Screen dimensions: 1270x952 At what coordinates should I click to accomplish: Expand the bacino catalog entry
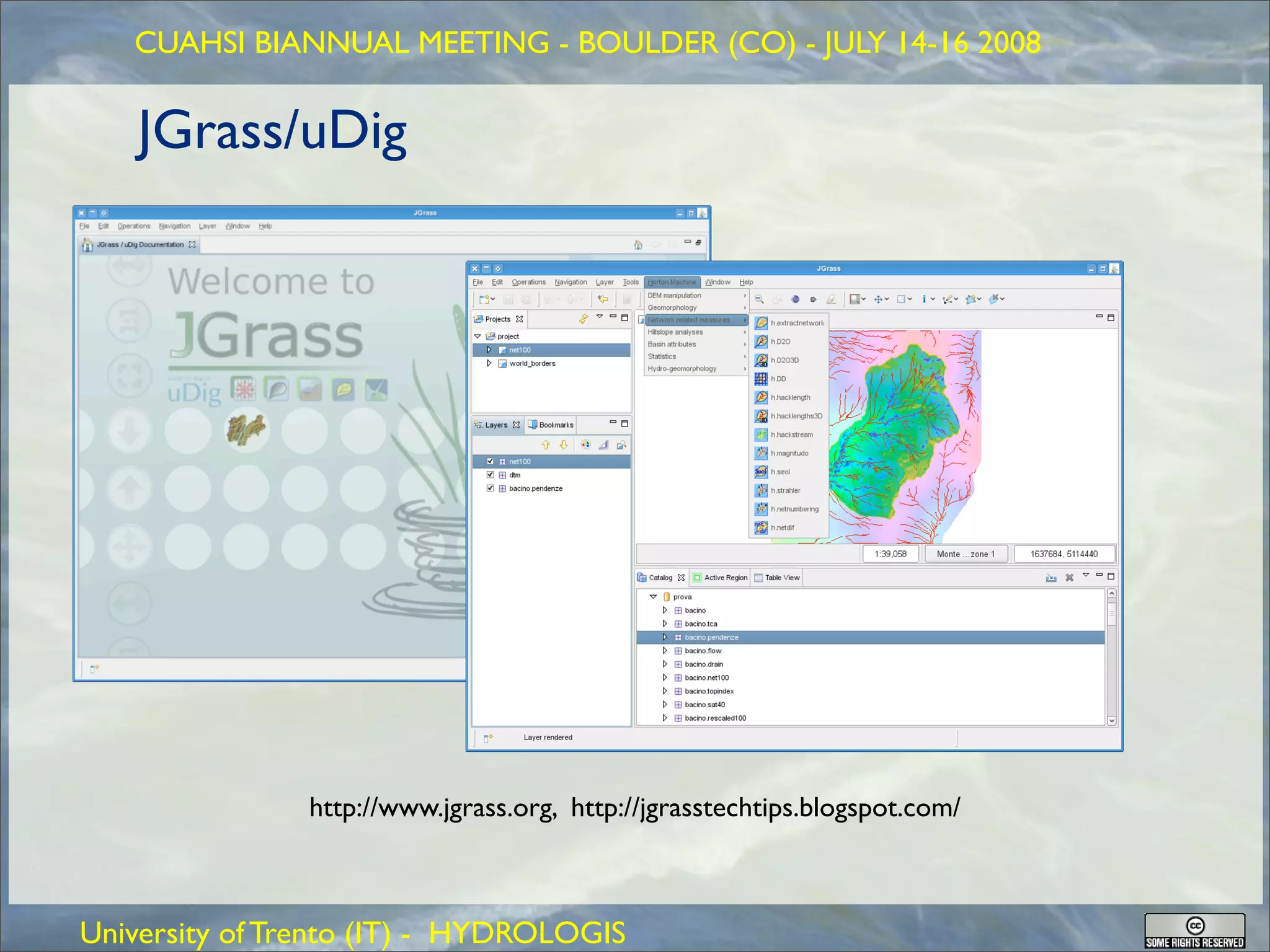pos(665,610)
